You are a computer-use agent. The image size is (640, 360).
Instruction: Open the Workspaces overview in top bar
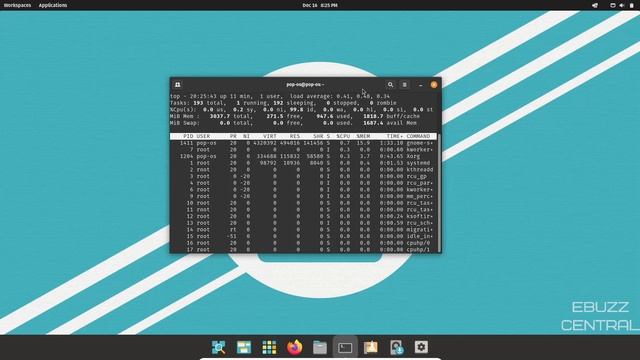coord(17,5)
